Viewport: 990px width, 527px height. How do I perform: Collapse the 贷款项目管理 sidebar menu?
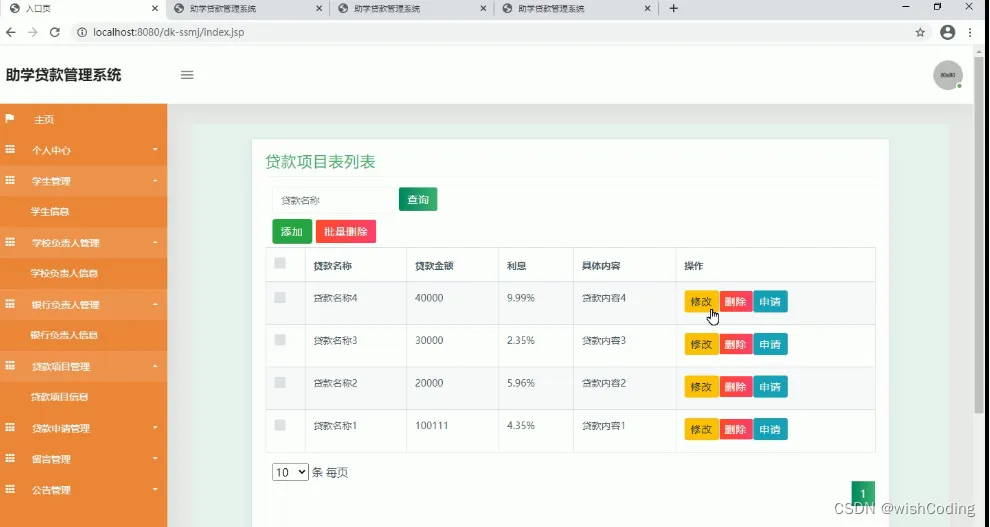coord(83,367)
